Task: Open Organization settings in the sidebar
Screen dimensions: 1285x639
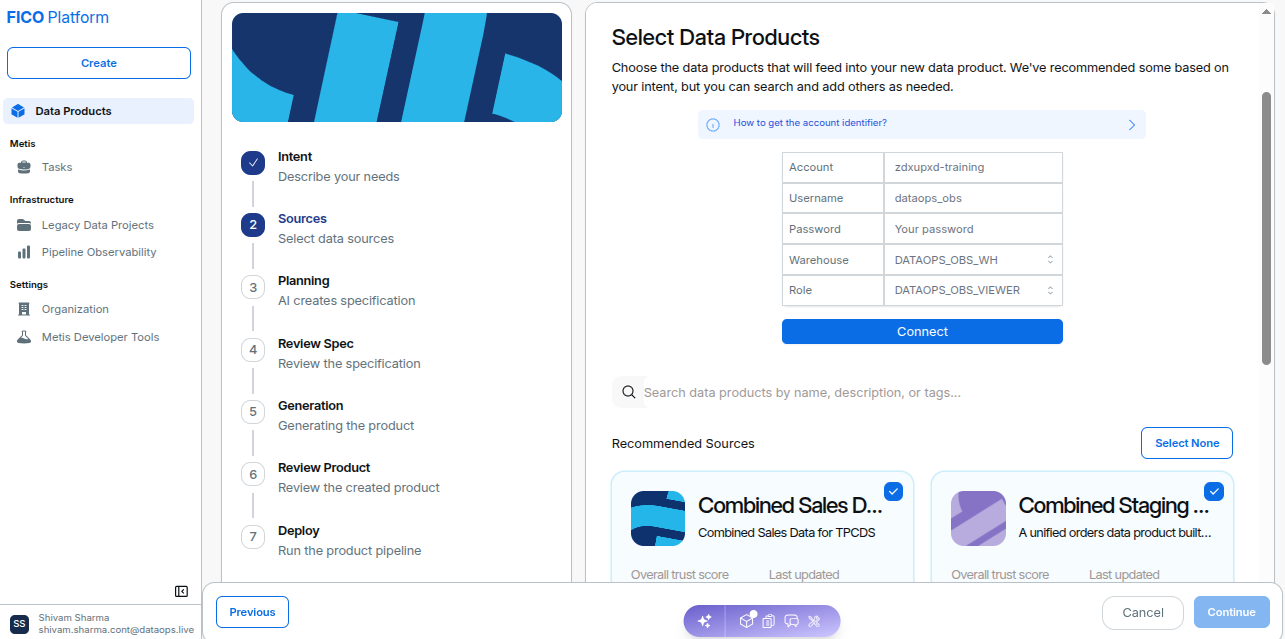Action: [98, 309]
